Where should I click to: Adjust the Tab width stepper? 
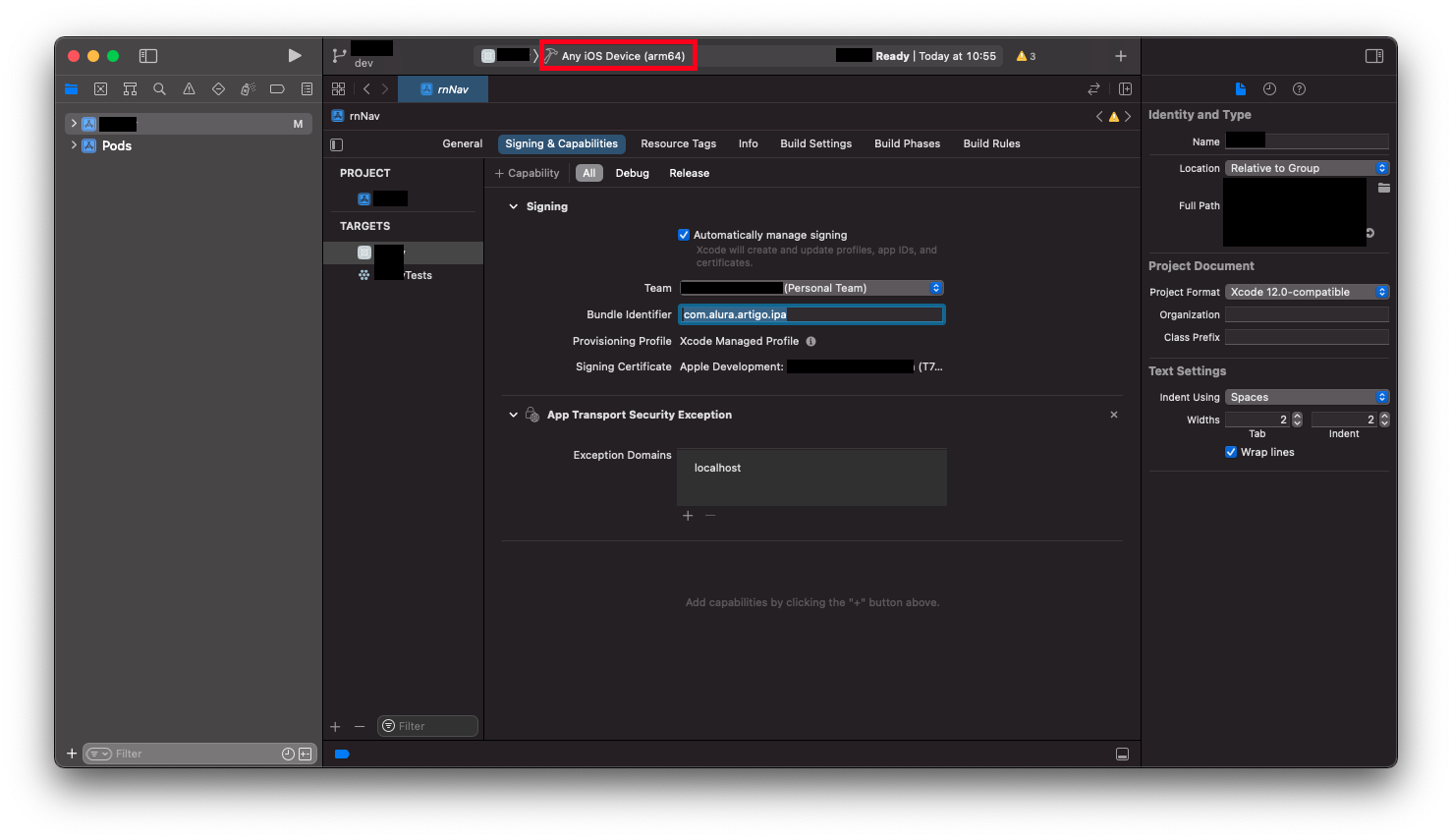click(1297, 420)
